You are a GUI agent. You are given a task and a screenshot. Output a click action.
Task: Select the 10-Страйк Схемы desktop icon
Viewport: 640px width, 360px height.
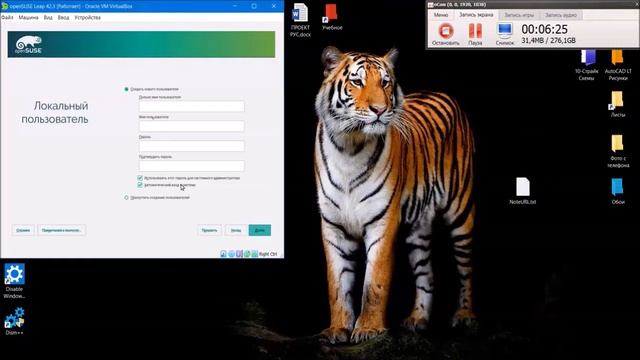pyautogui.click(x=587, y=64)
